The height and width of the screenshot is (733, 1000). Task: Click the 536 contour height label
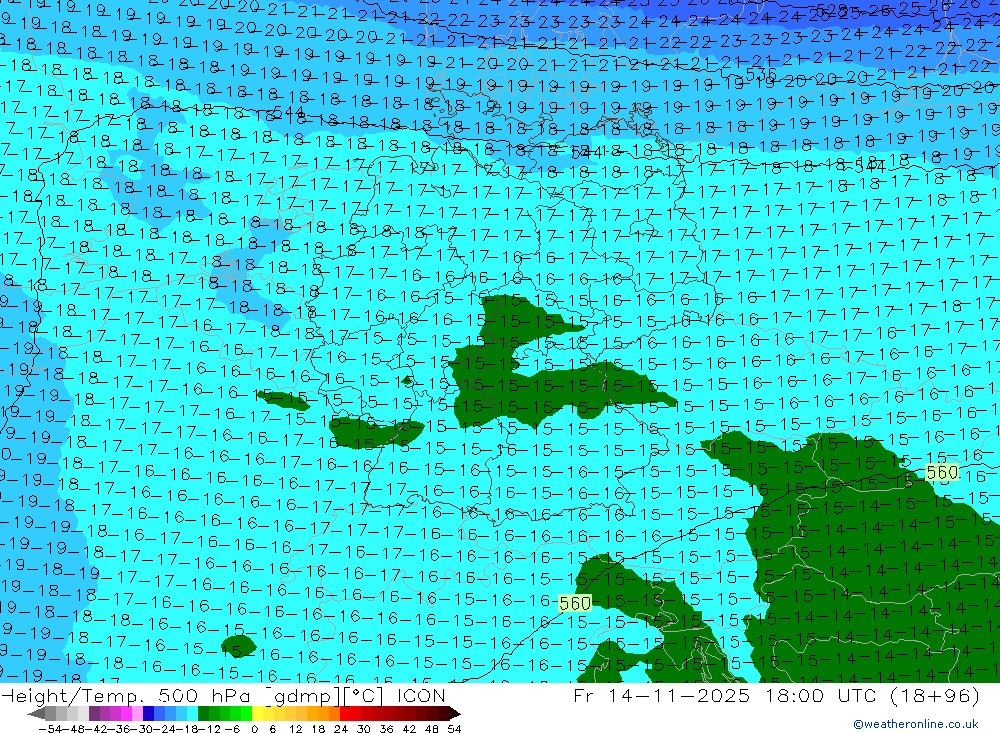click(761, 75)
